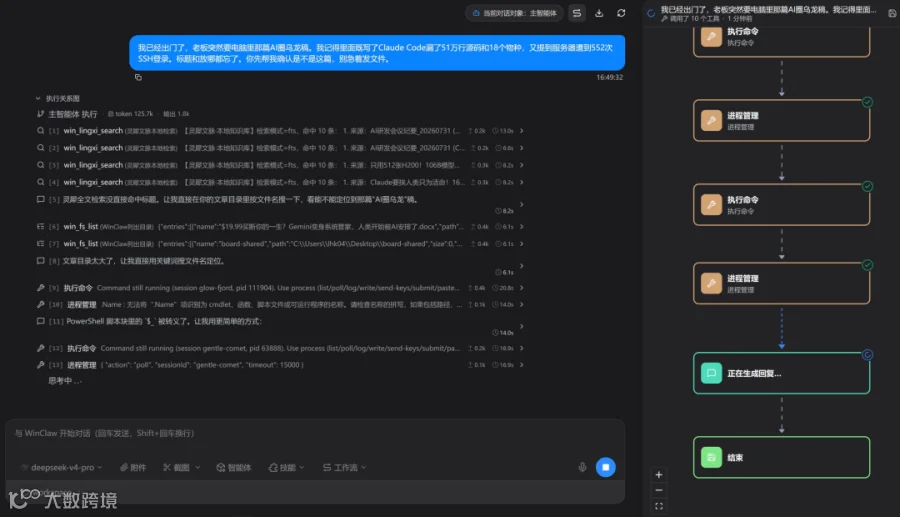Click the '输出 1.8k' label
Image resolution: width=900 pixels, height=517 pixels.
pos(176,114)
